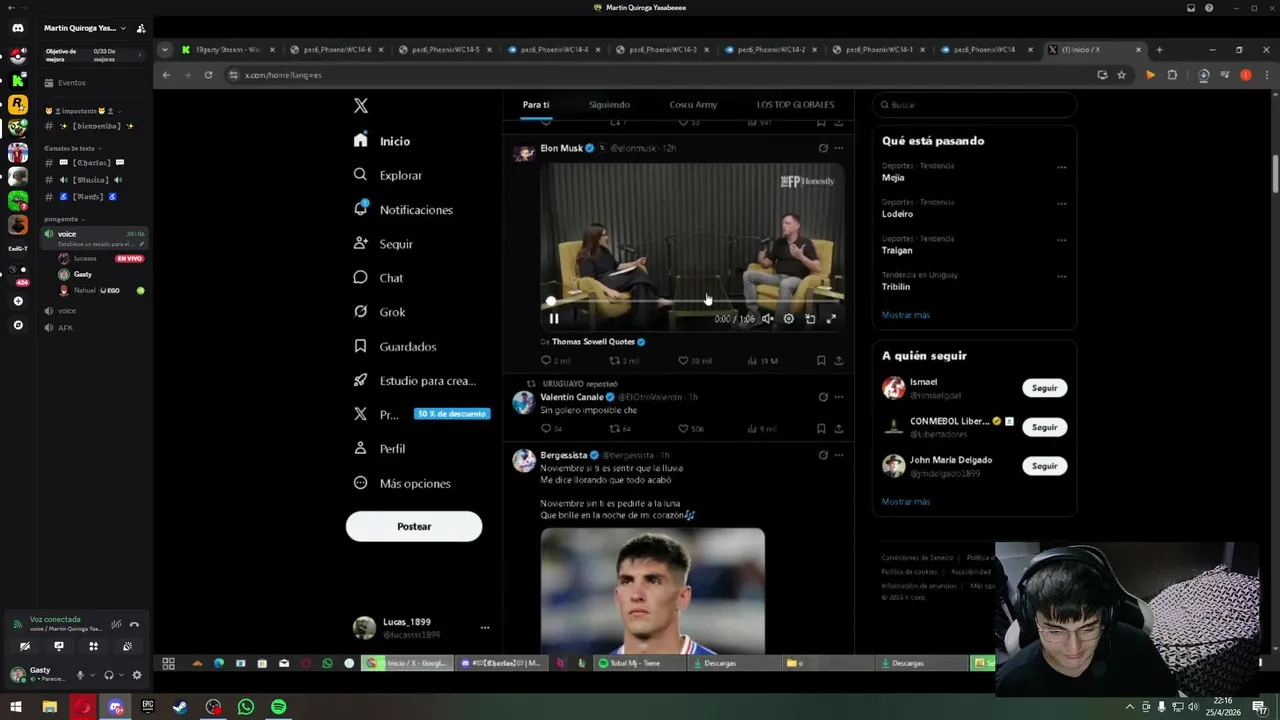This screenshot has height=720, width=1280.
Task: Open Guardados in X sidebar
Action: (396, 346)
